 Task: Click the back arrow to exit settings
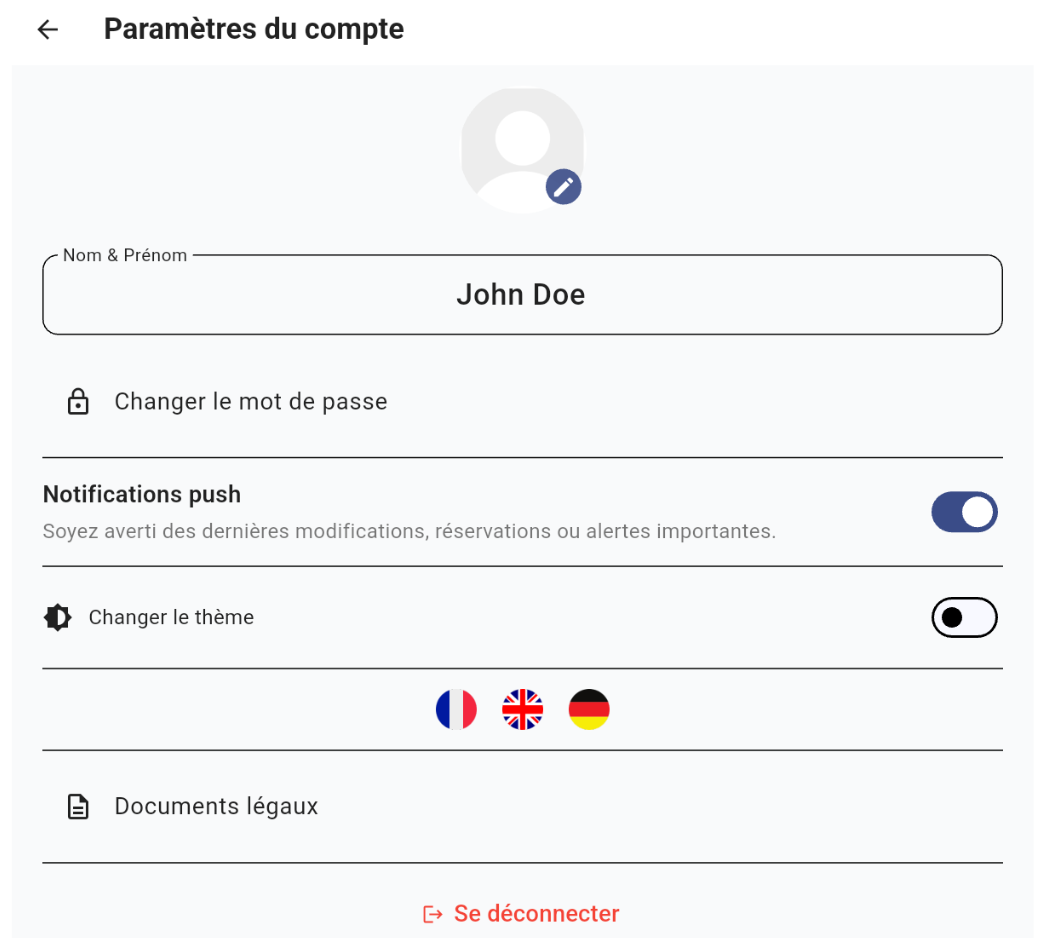coord(47,29)
